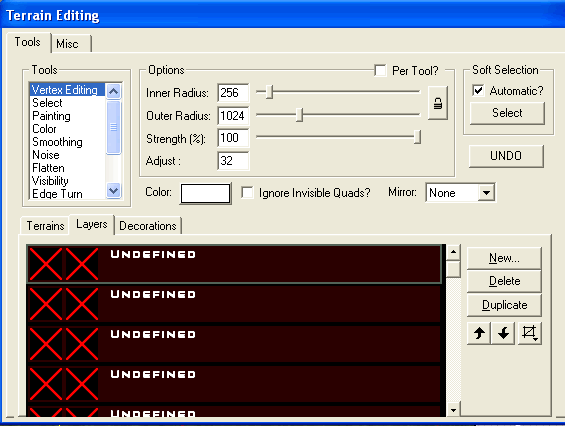
Task: Open the Decorations tab
Action: pyautogui.click(x=148, y=226)
